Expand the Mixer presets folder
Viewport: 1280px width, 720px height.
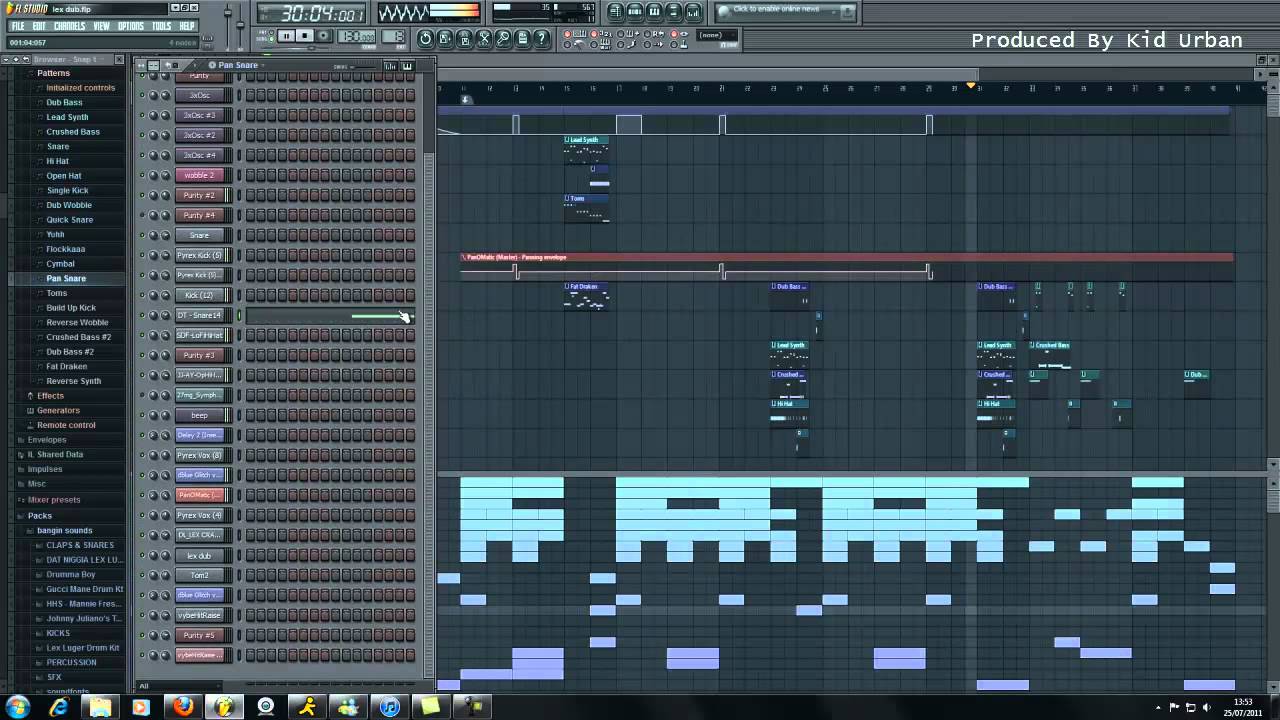click(54, 499)
